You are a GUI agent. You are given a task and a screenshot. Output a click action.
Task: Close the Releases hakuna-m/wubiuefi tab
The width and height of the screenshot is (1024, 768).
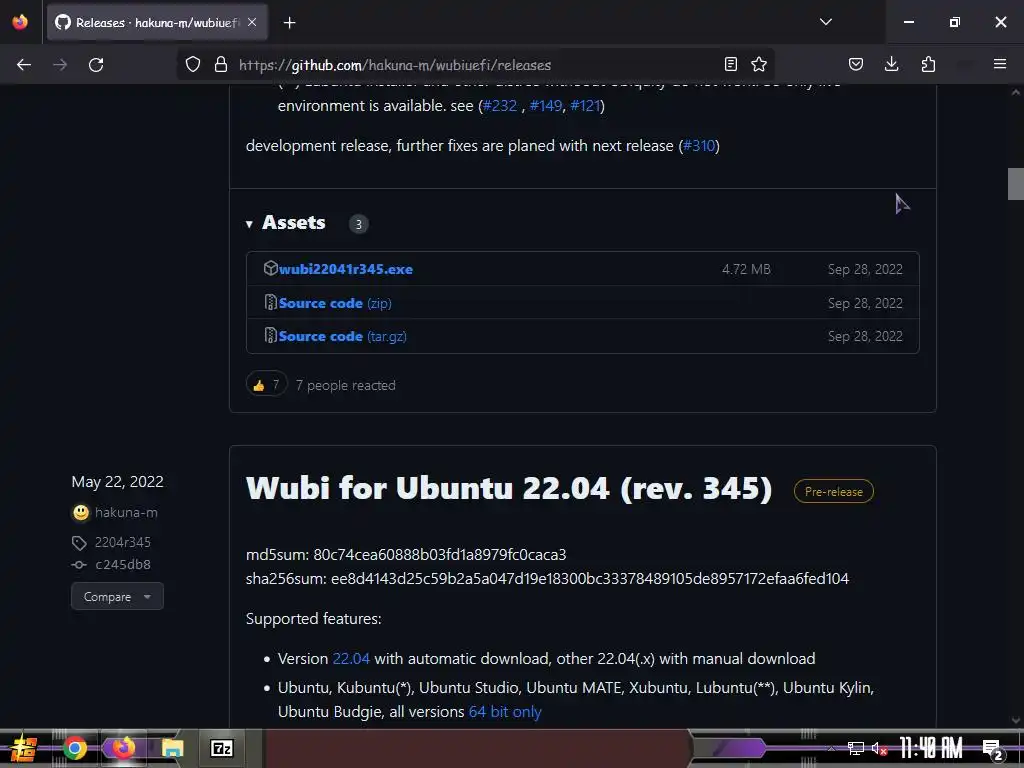click(x=252, y=22)
